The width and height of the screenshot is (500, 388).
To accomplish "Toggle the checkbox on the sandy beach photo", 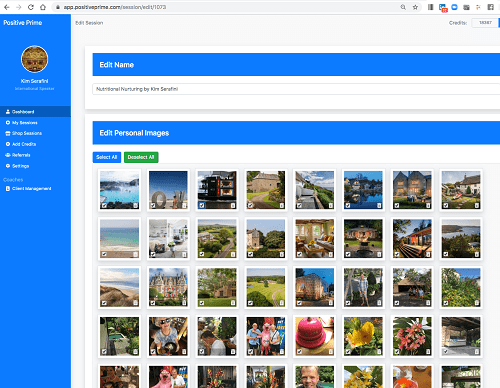I will click(104, 254).
